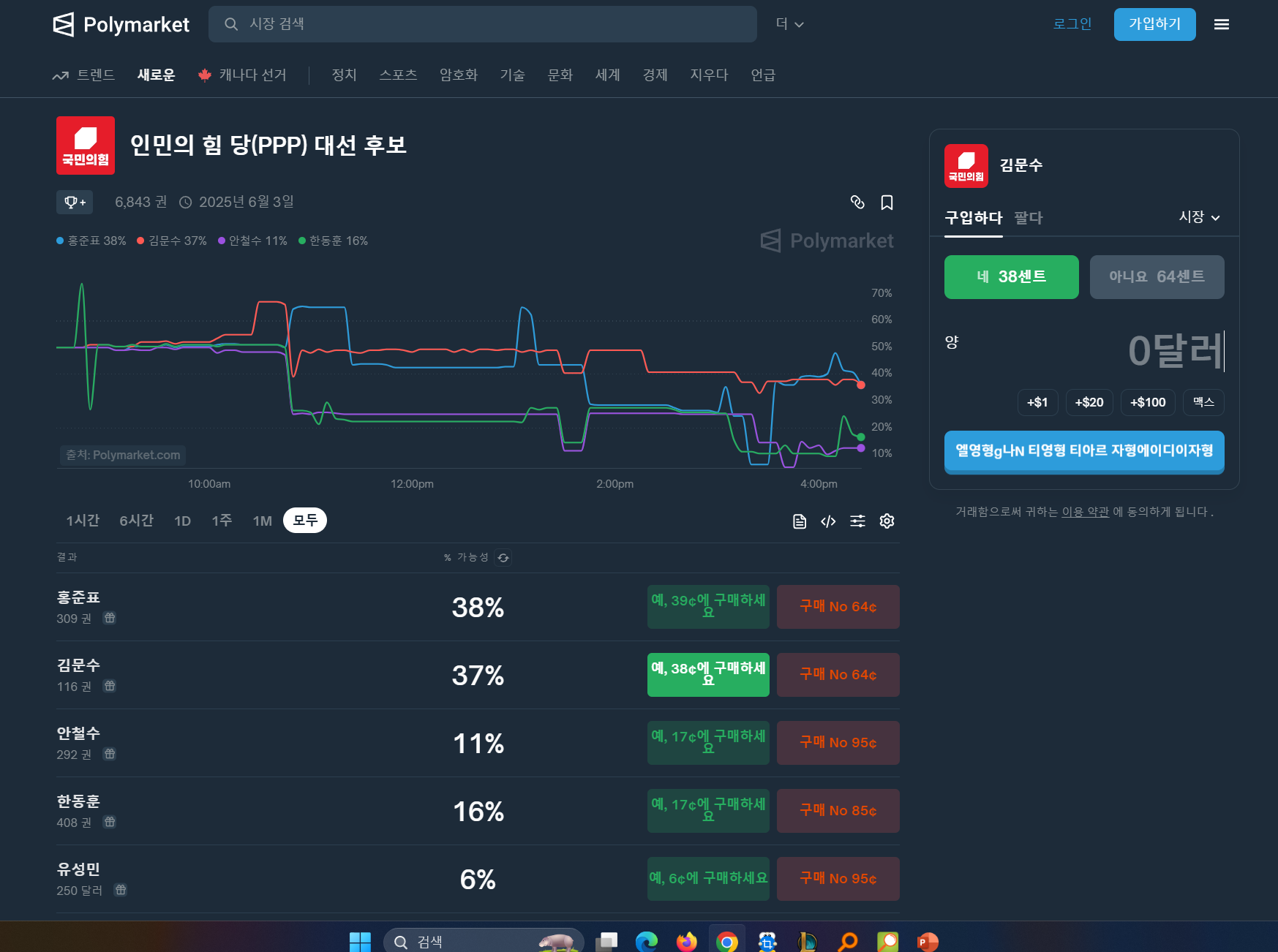
Task: Open PowerPoint from taskbar
Action: tap(928, 942)
